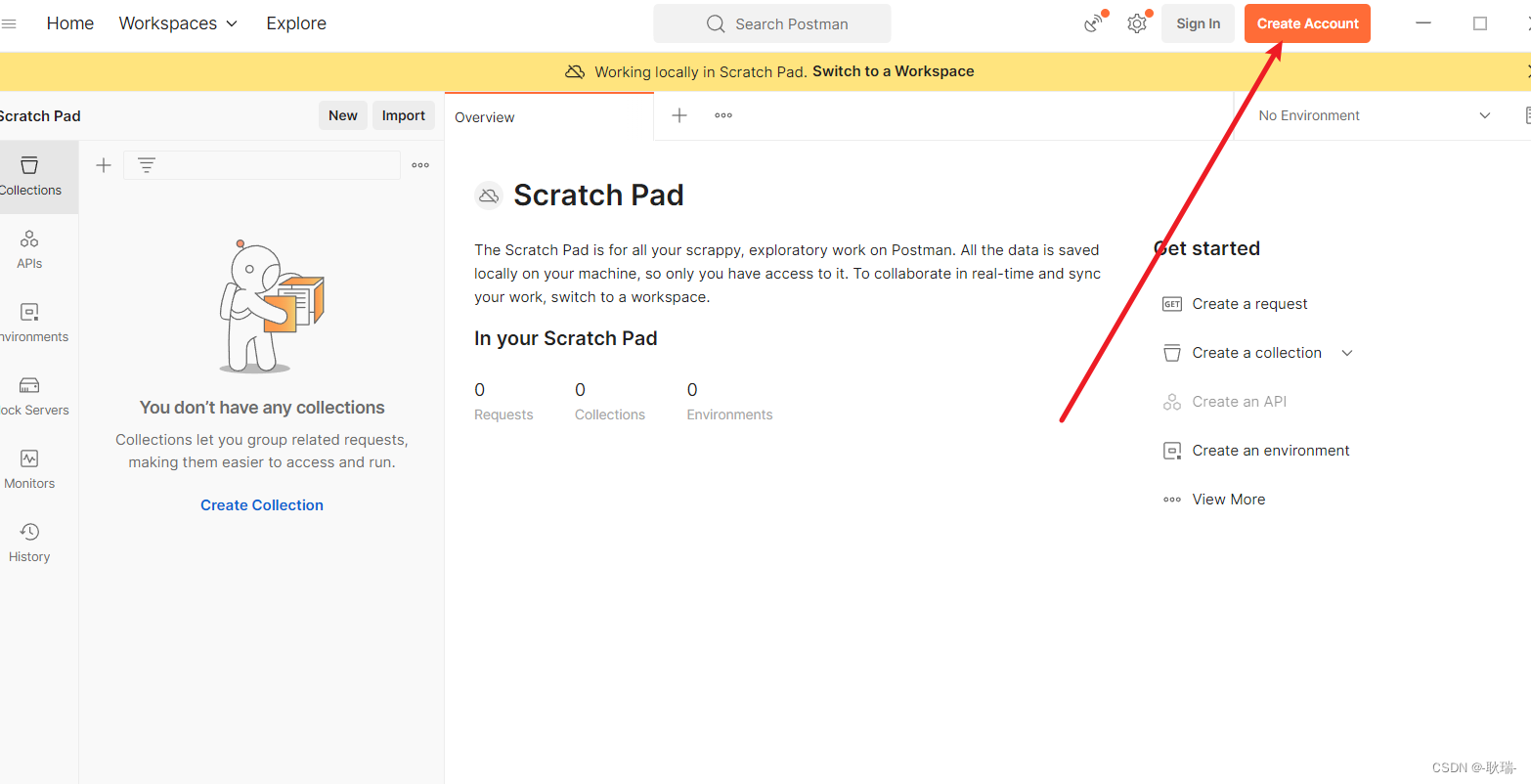Click the 'Requests' count label
The width and height of the screenshot is (1531, 784).
point(503,414)
